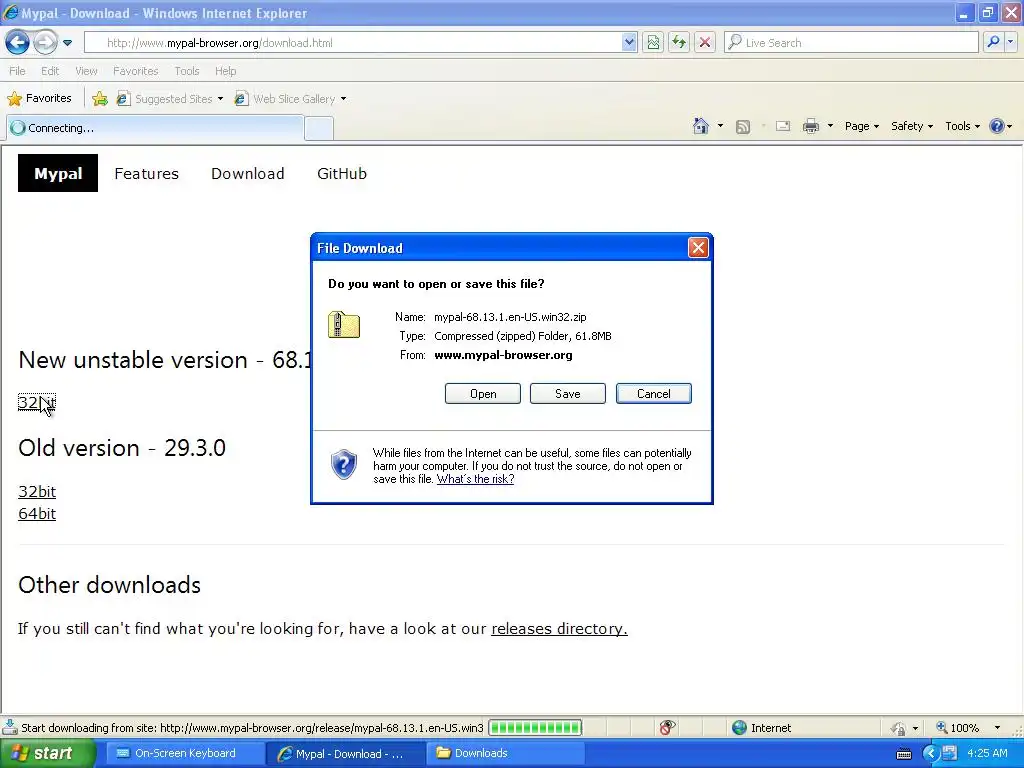Expand the Print dropdown arrow
Screen dimensions: 1024x768
pos(830,126)
